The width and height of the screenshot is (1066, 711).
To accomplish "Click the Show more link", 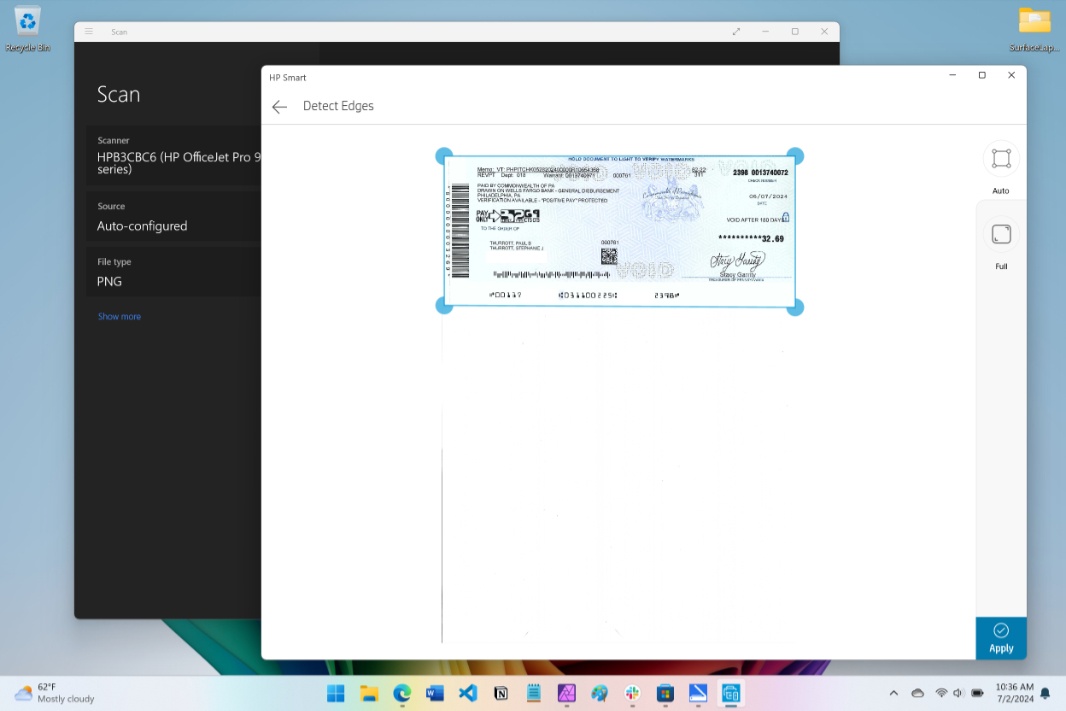I will point(119,316).
